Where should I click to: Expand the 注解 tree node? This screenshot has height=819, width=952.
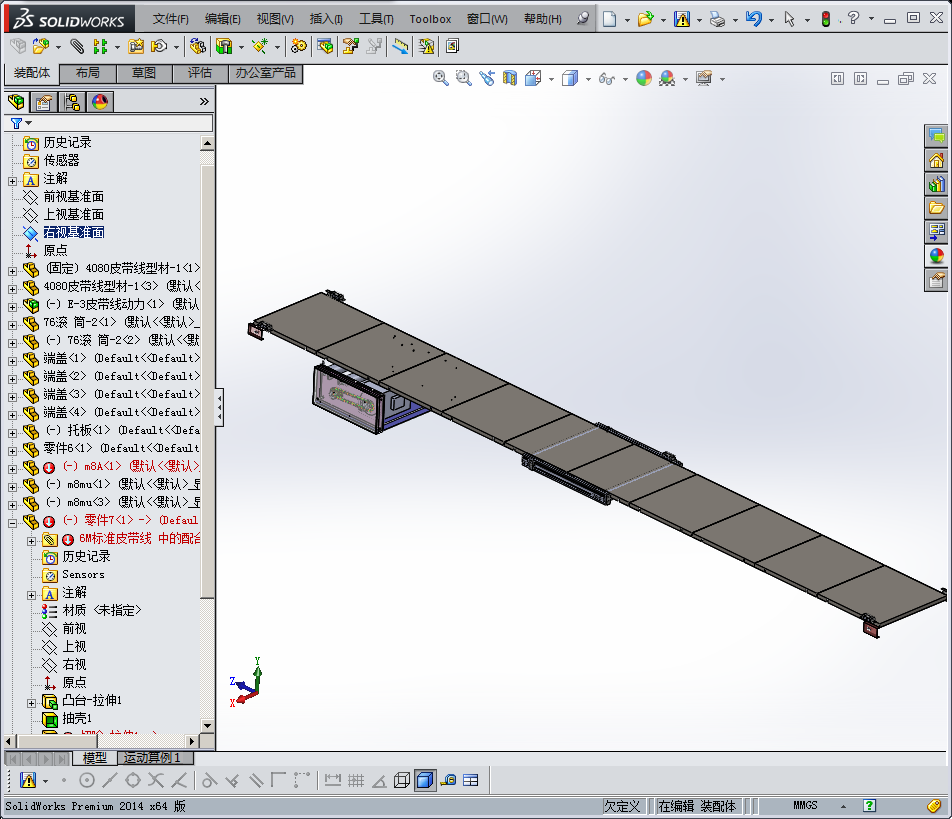(12, 181)
